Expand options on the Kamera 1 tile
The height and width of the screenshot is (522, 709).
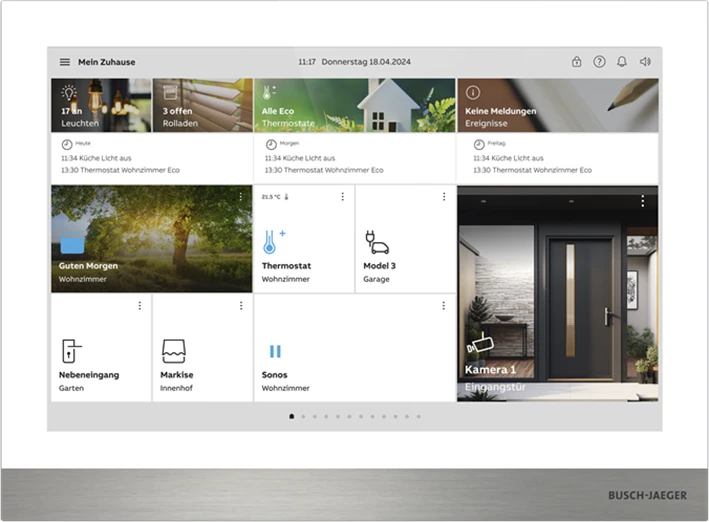click(643, 201)
